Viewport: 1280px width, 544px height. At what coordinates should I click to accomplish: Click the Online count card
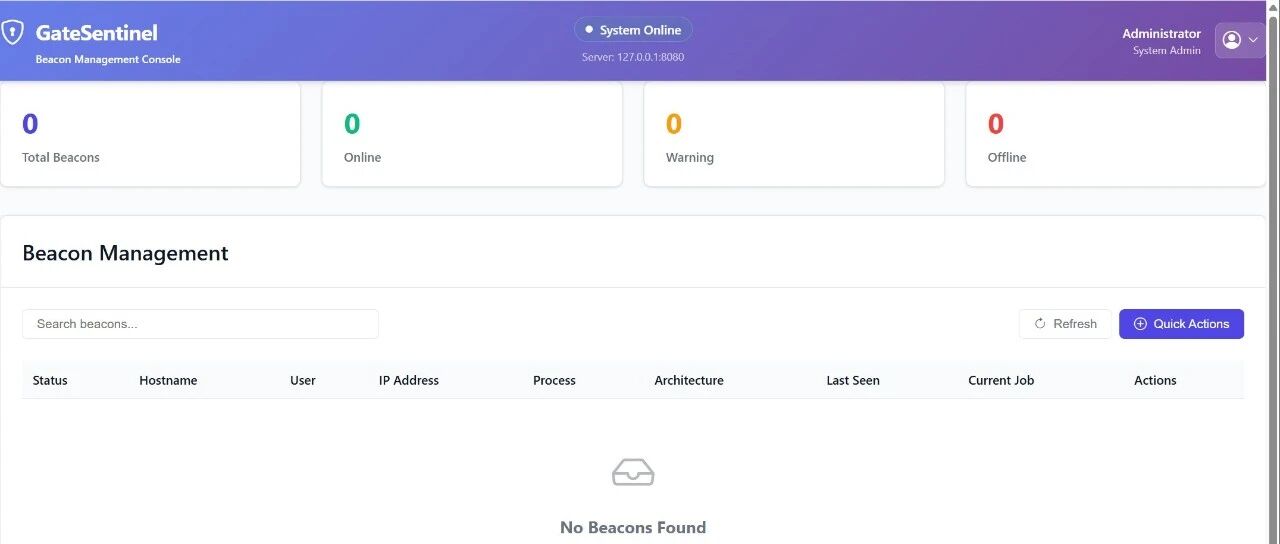[472, 134]
